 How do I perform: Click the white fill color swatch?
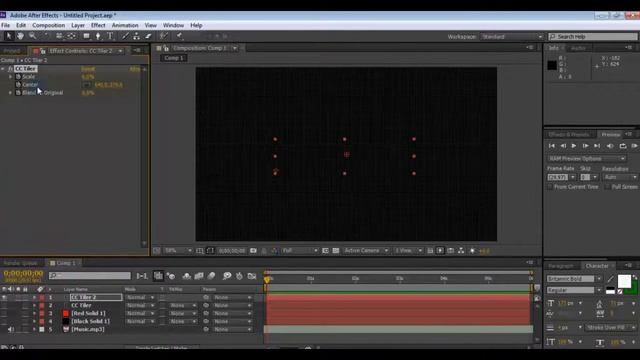click(624, 281)
